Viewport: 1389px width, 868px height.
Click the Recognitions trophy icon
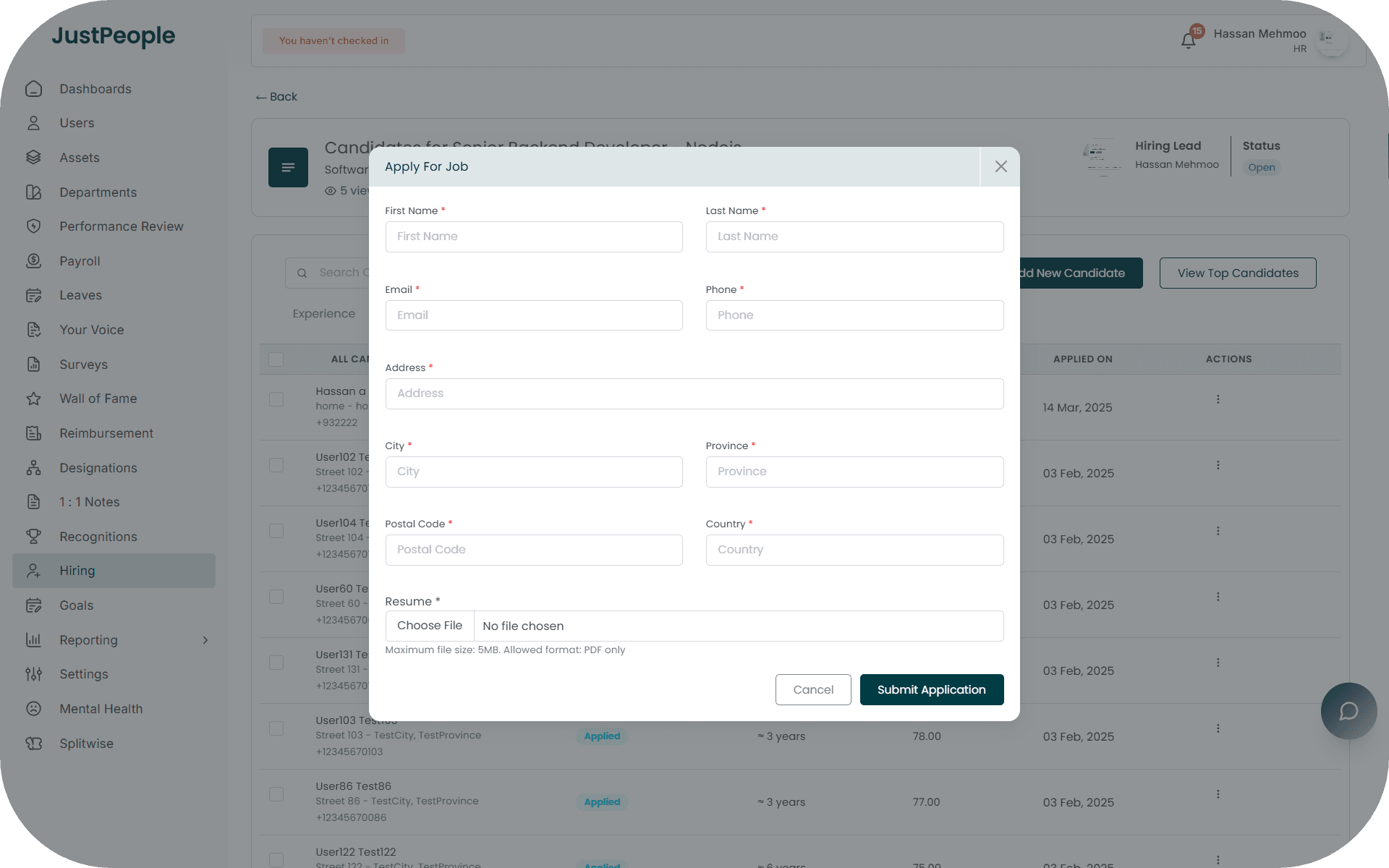33,537
